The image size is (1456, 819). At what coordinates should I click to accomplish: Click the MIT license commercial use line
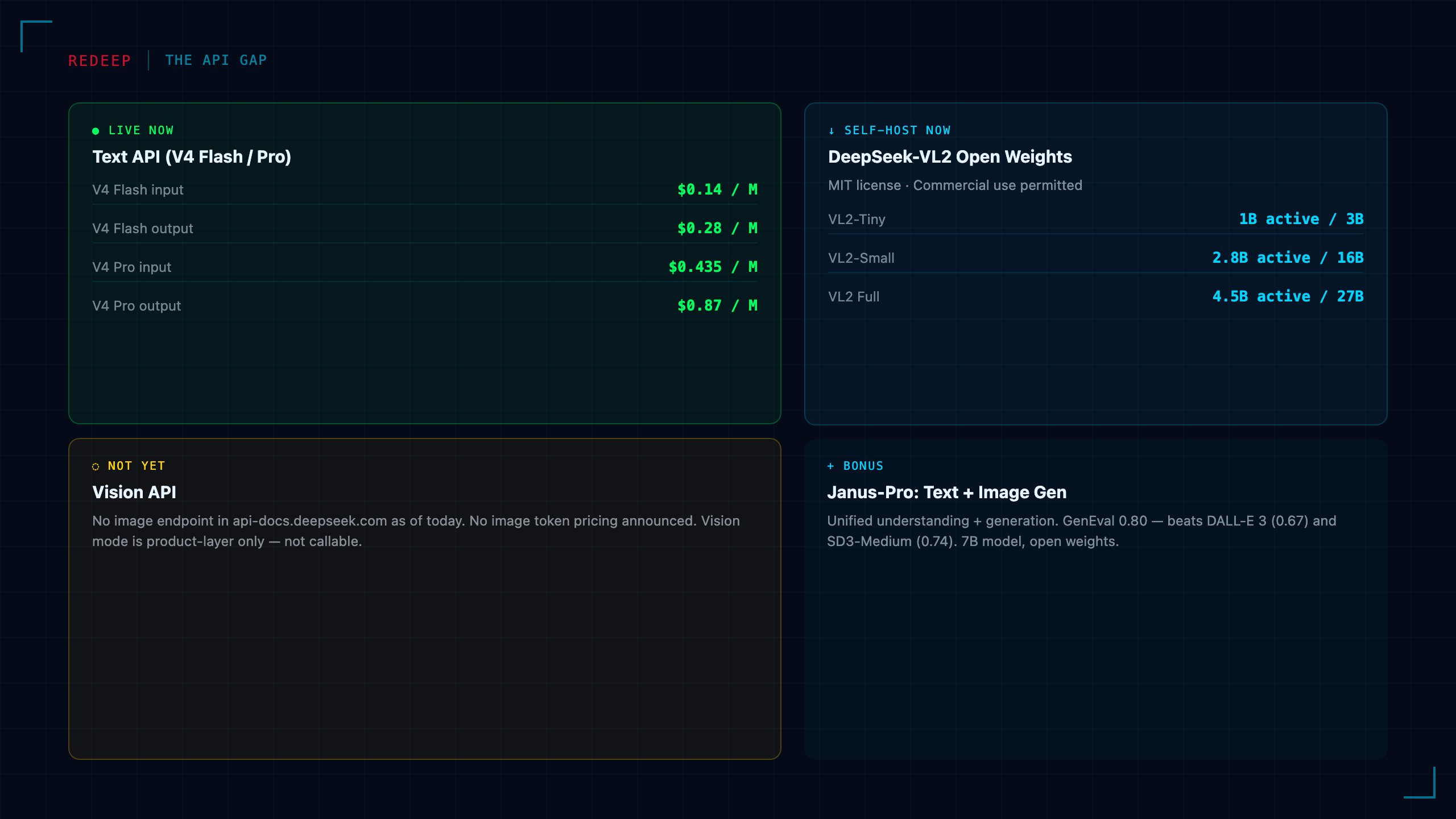click(x=955, y=185)
